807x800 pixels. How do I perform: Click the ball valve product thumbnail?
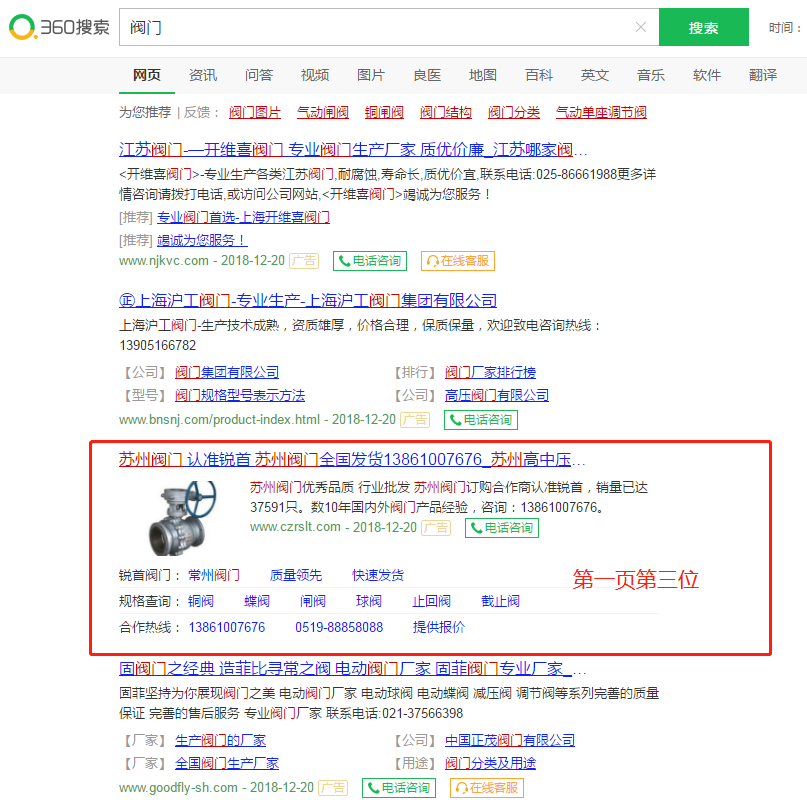tap(183, 518)
